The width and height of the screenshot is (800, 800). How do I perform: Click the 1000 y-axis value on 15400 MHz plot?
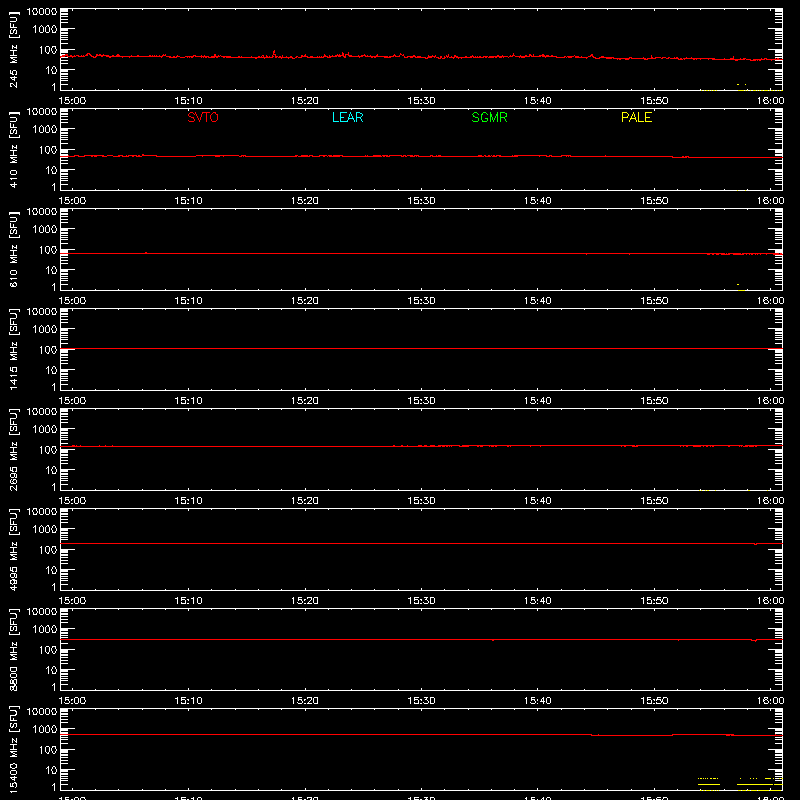[45, 730]
